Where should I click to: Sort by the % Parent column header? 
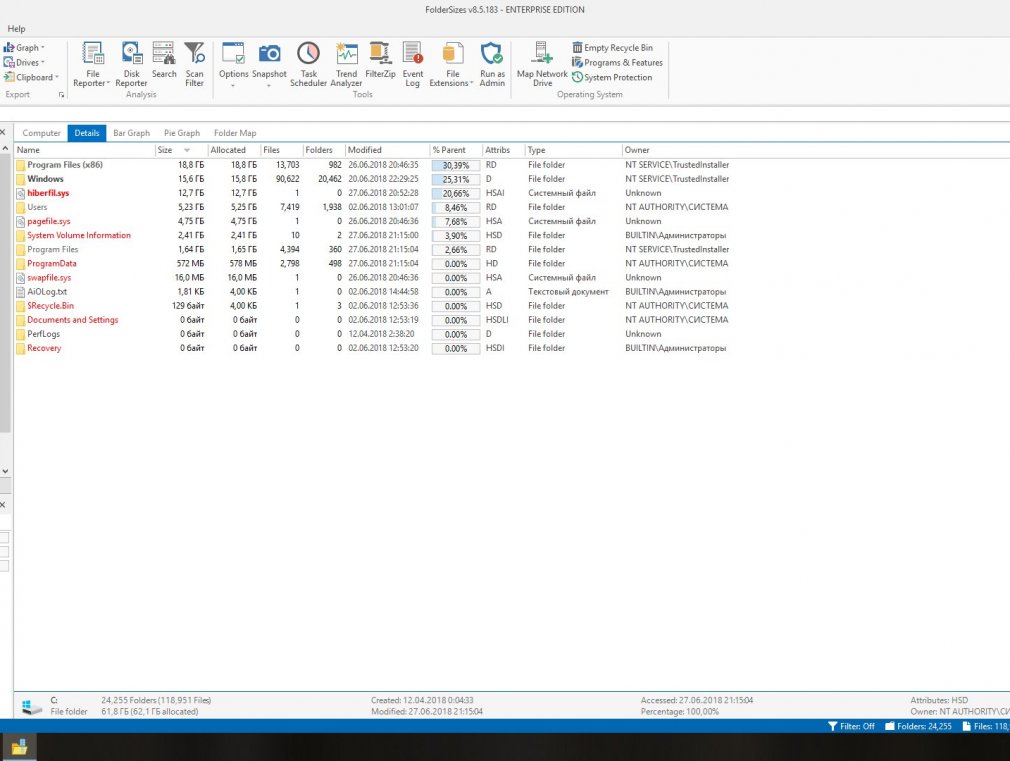pos(456,150)
